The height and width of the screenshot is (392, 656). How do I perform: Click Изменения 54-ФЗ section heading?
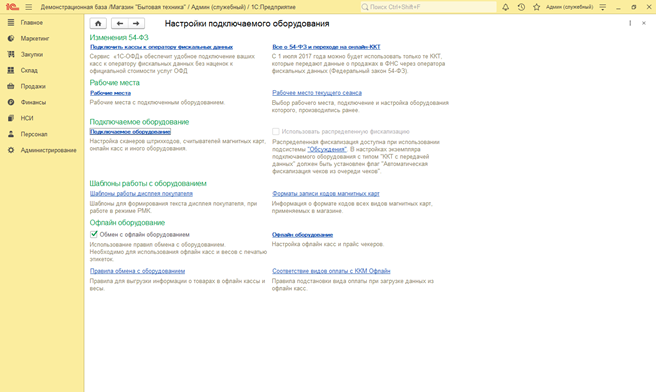119,38
